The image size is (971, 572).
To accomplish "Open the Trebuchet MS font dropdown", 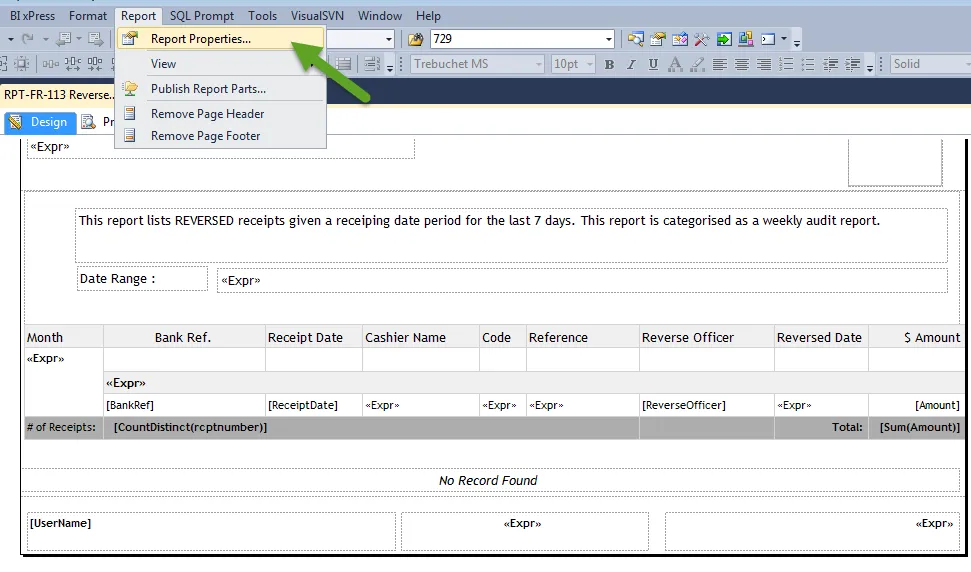I will click(x=538, y=64).
